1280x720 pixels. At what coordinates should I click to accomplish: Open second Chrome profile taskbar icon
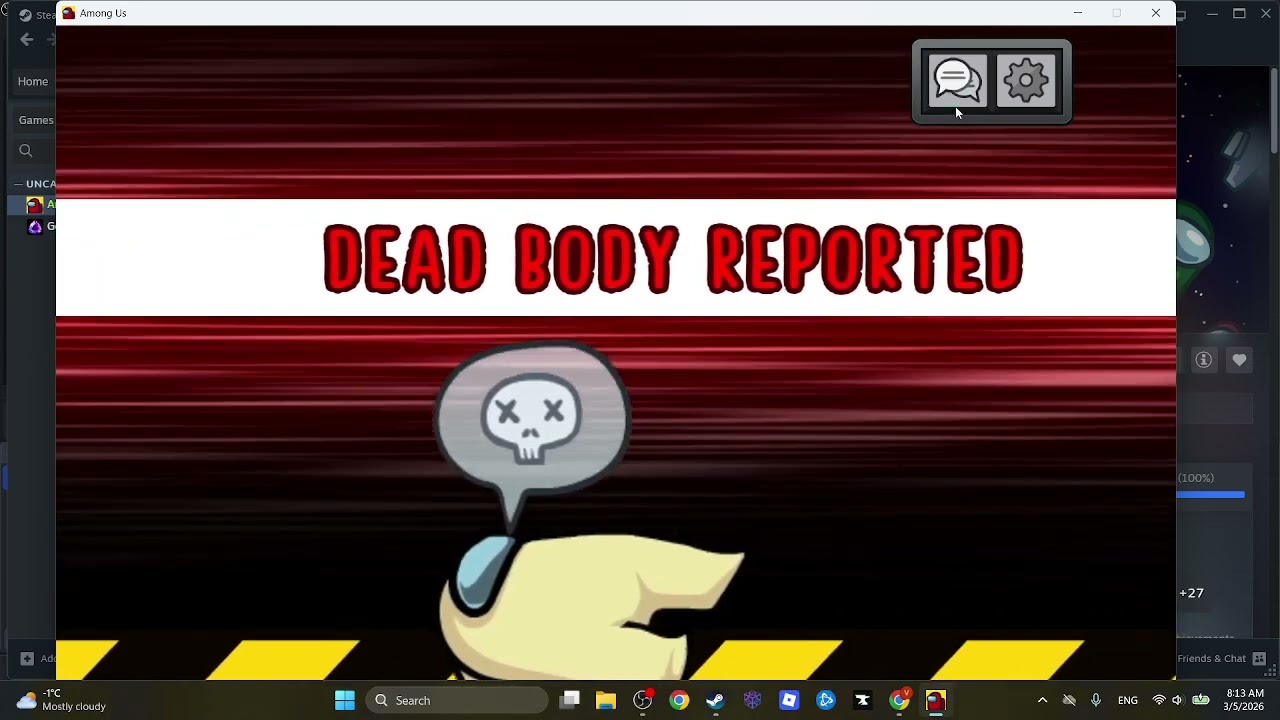[899, 700]
